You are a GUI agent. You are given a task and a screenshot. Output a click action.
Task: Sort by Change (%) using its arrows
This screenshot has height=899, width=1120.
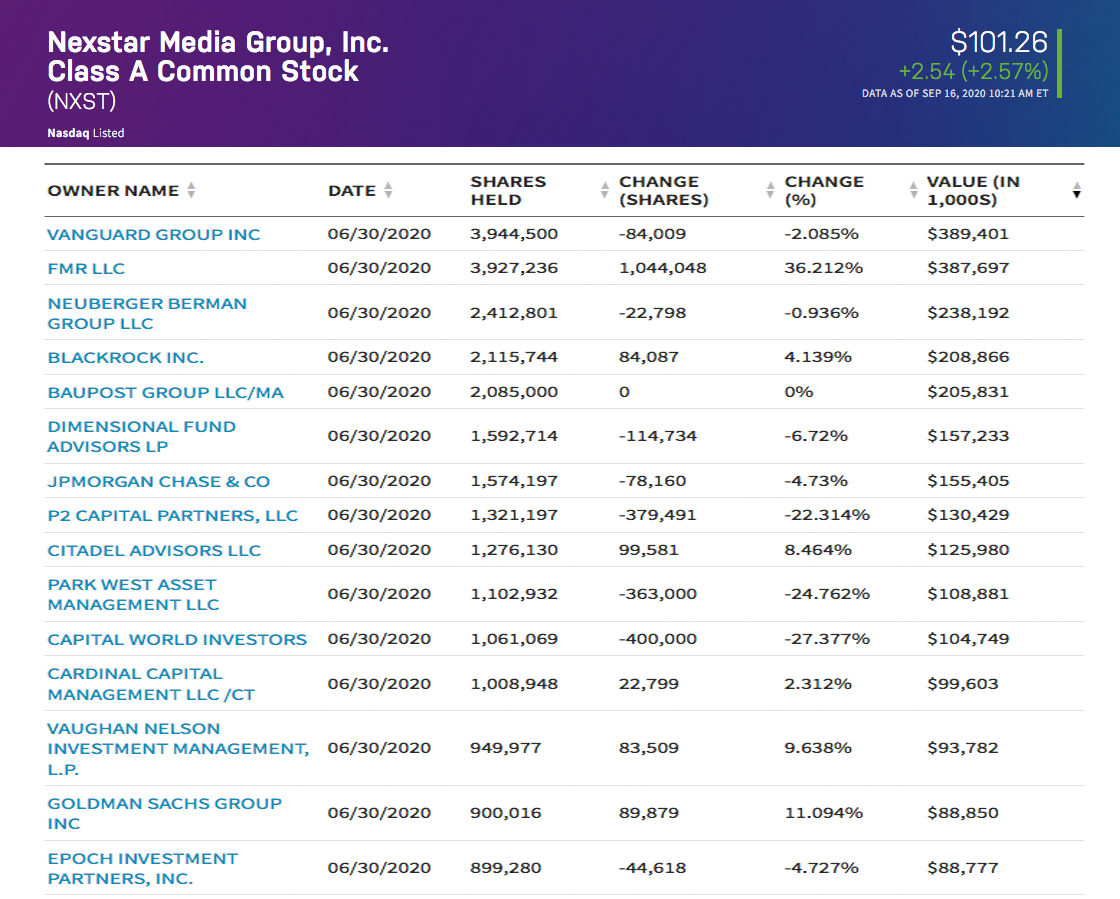coord(914,190)
